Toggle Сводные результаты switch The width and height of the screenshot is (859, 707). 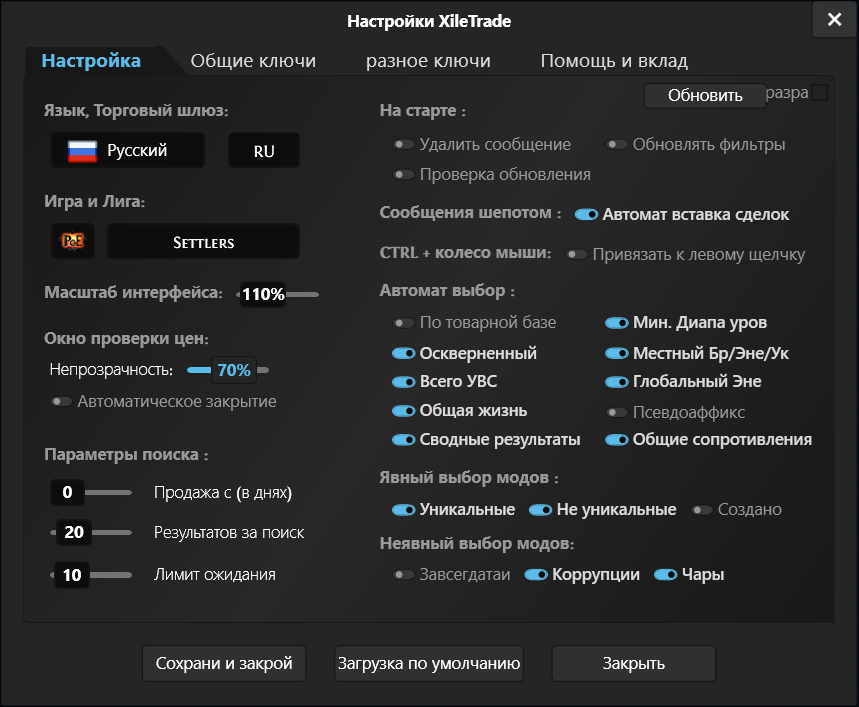coord(404,440)
